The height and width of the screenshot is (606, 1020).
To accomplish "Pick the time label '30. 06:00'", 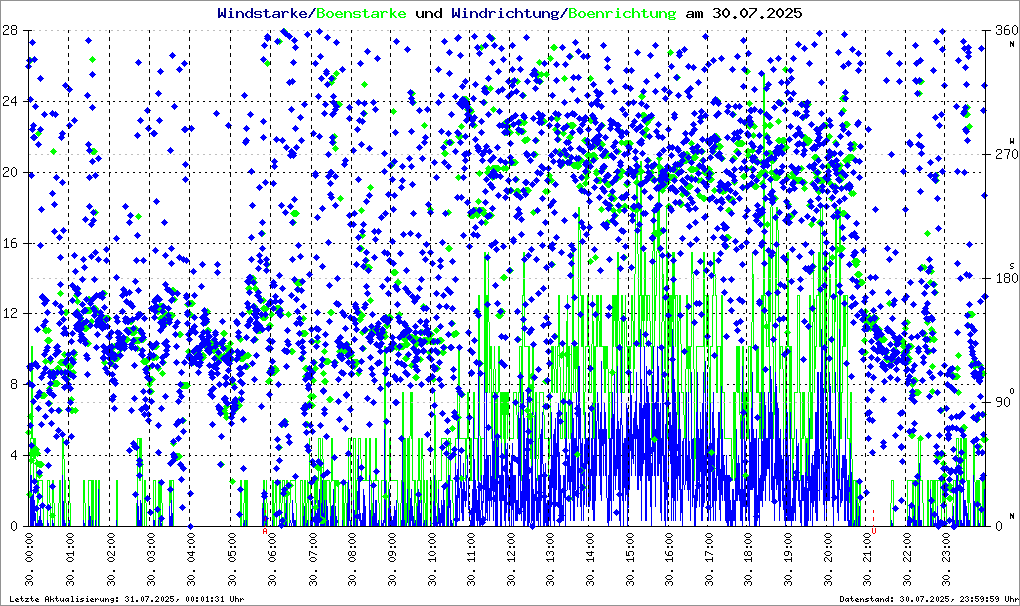I will click(271, 559).
